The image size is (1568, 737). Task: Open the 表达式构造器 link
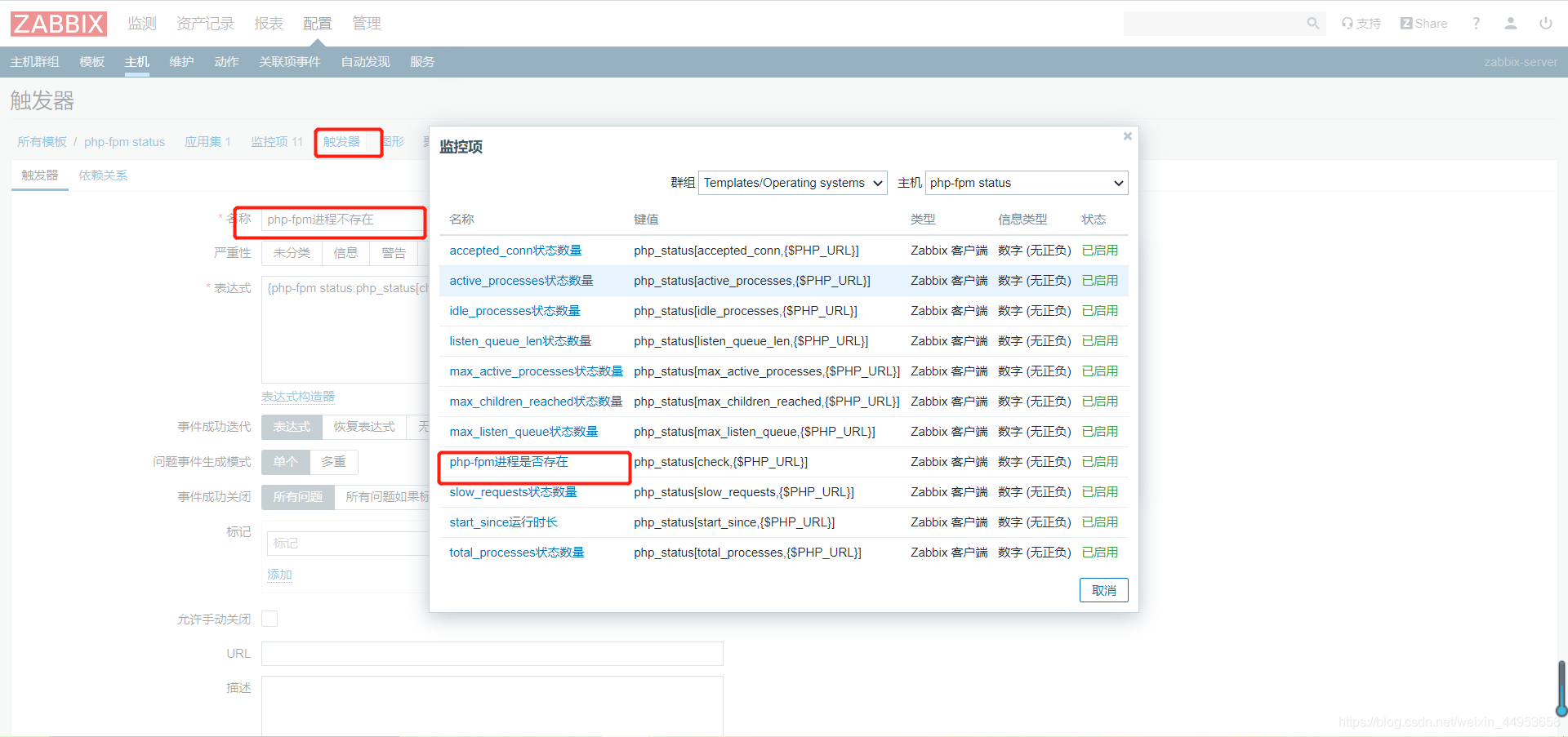click(298, 397)
